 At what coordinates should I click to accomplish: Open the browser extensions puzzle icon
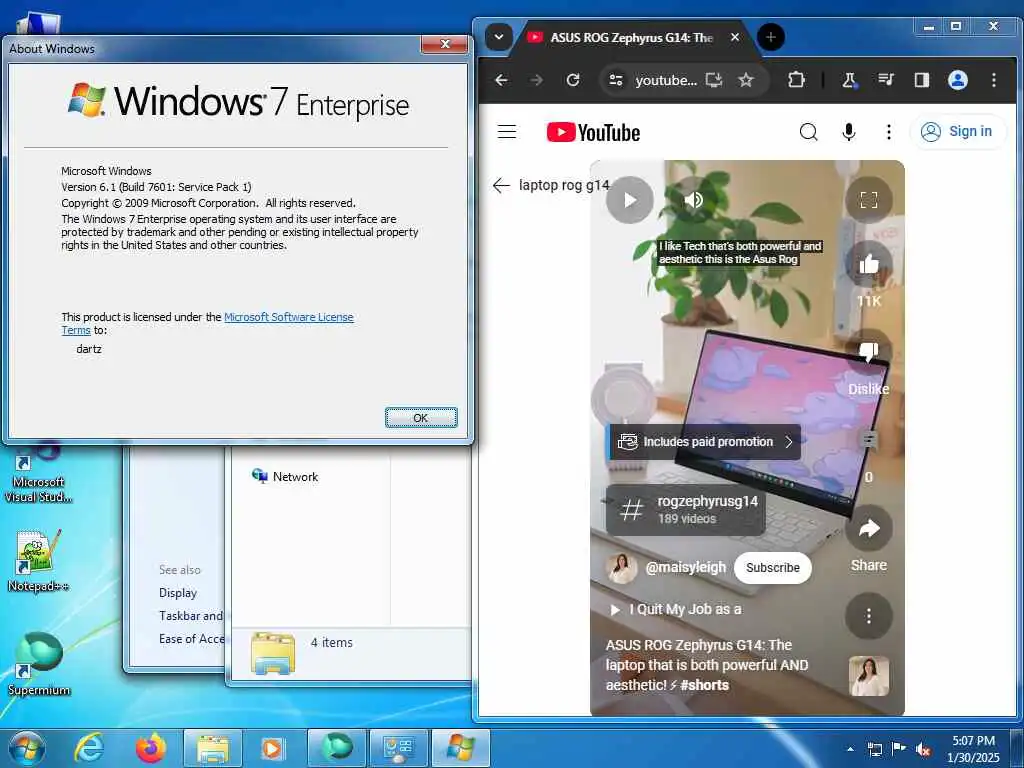[795, 80]
